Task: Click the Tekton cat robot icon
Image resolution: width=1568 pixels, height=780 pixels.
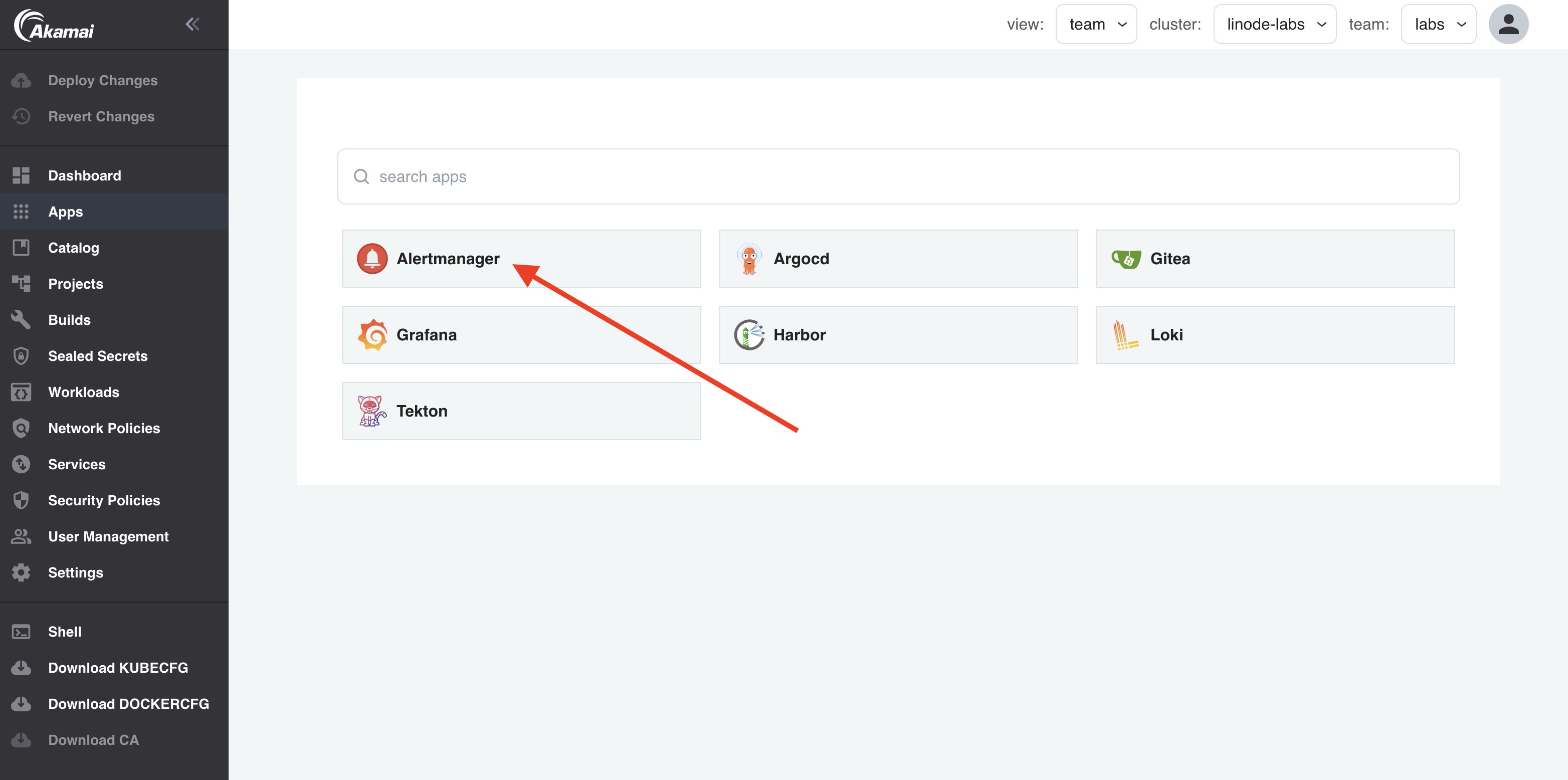Action: tap(372, 411)
